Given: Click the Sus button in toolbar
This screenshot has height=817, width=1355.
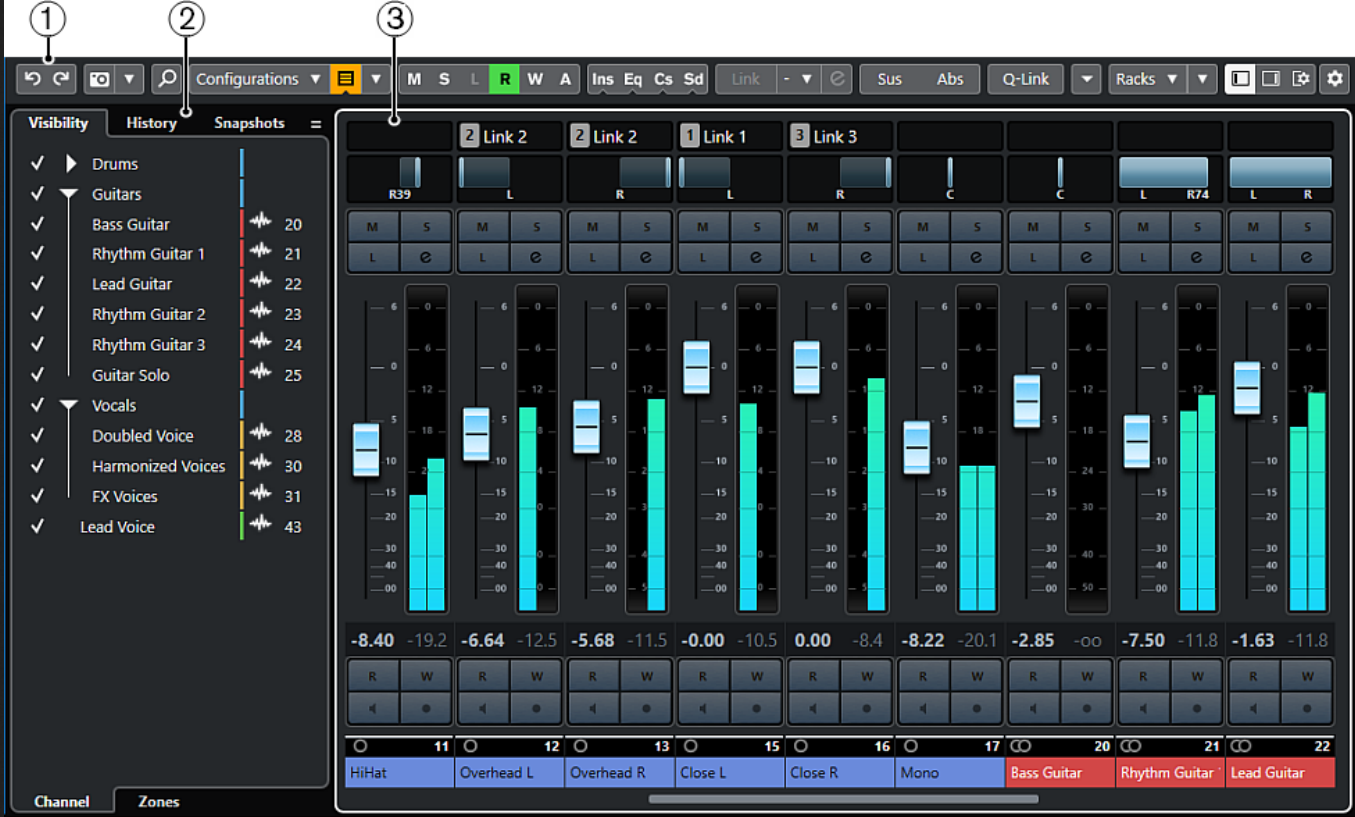Looking at the screenshot, I should tap(889, 79).
